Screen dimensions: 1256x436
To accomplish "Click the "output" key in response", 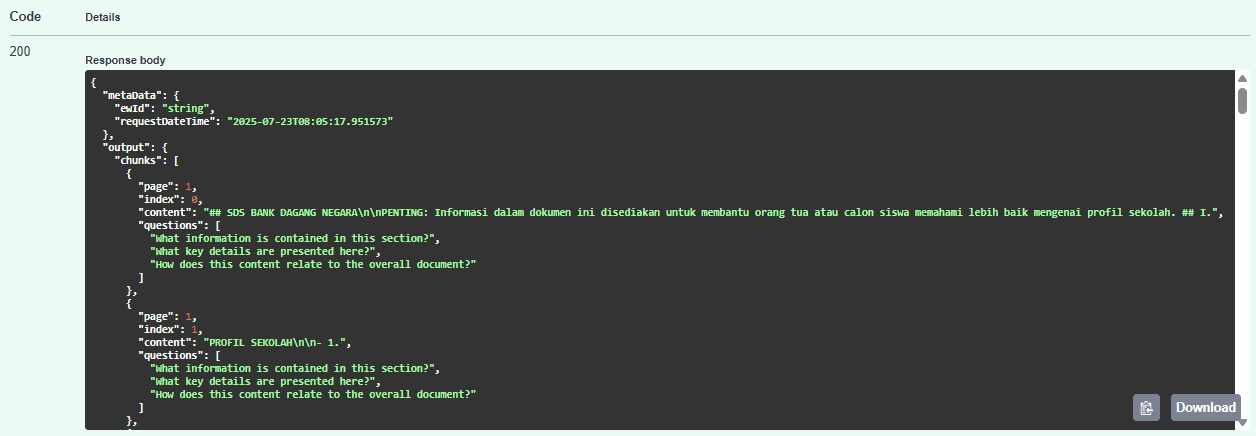I will point(127,147).
